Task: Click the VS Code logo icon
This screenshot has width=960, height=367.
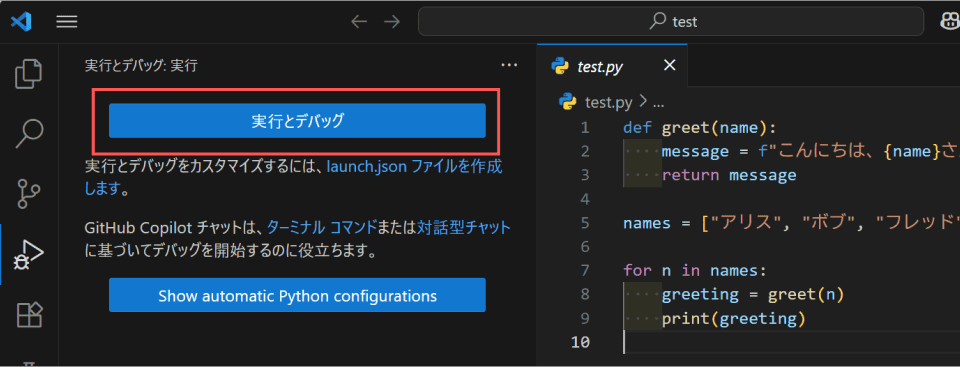Action: [21, 22]
